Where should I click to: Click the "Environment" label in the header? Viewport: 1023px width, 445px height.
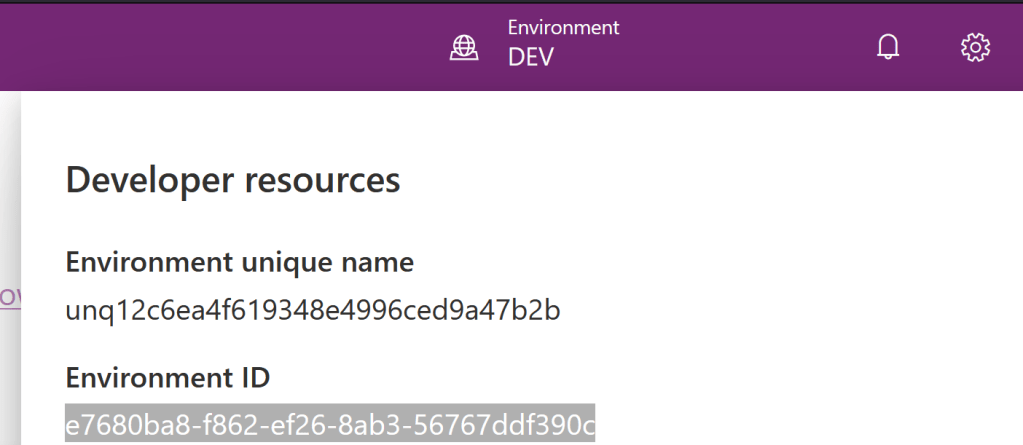click(563, 27)
